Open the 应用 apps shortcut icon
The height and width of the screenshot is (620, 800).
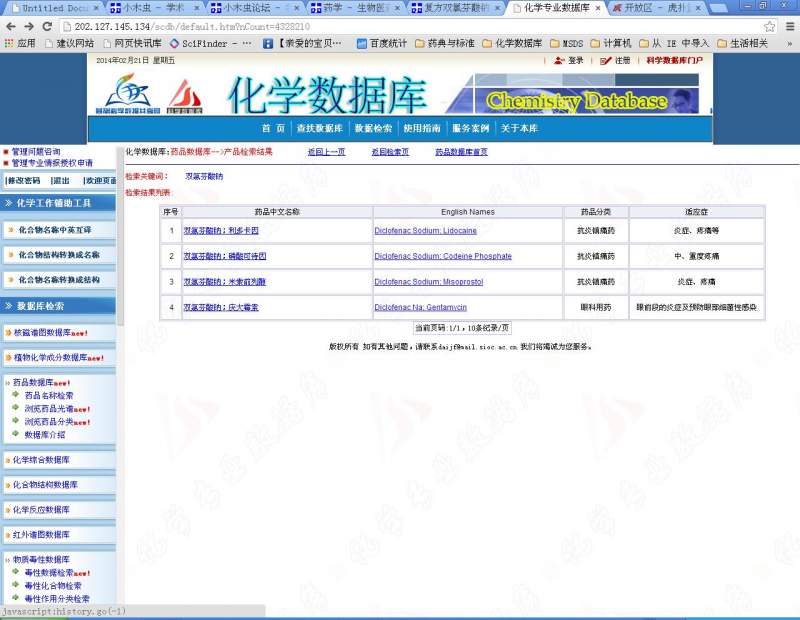pyautogui.click(x=20, y=43)
